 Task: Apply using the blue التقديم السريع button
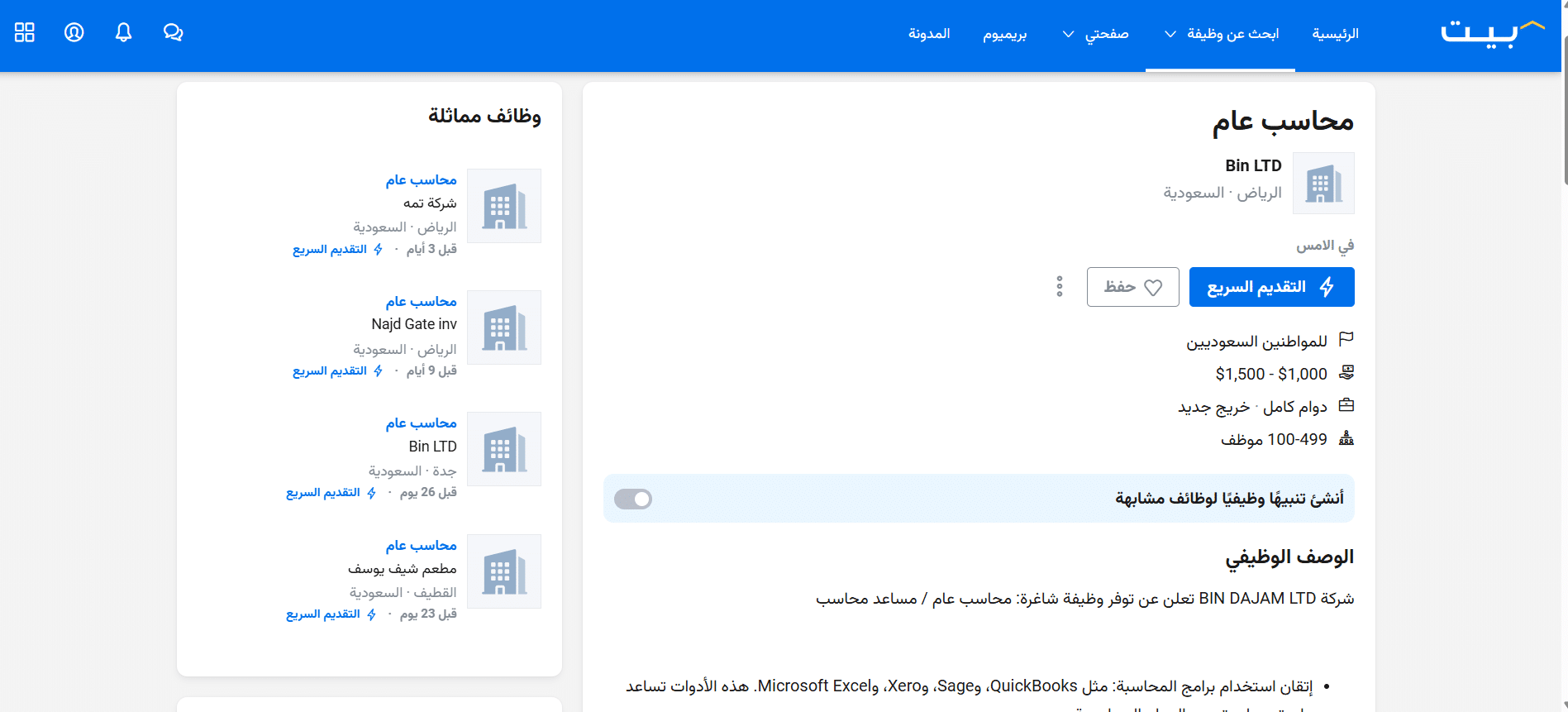[1271, 287]
